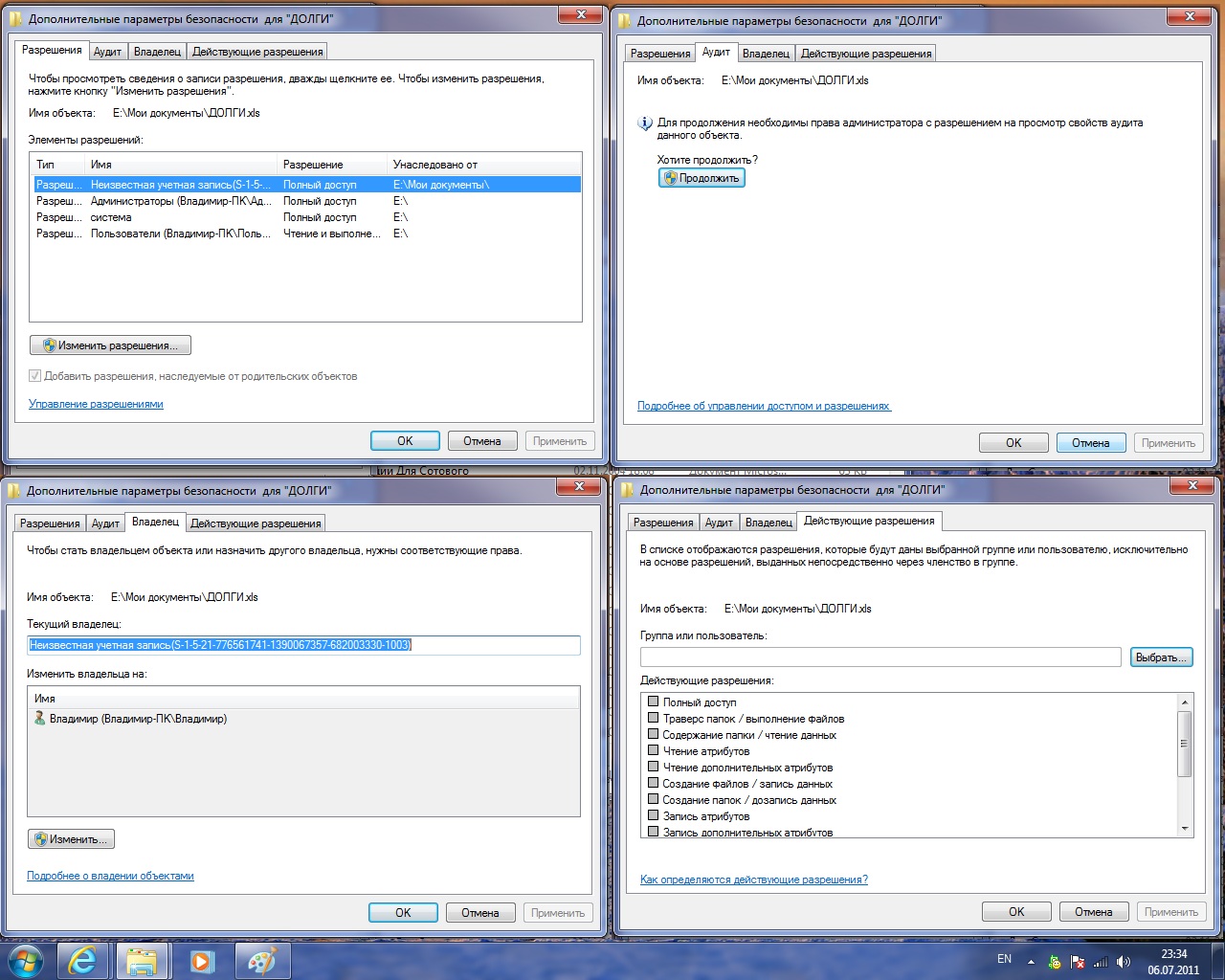Click OK in the top-left permissions window
Screen dimensions: 1225x980
(x=405, y=441)
